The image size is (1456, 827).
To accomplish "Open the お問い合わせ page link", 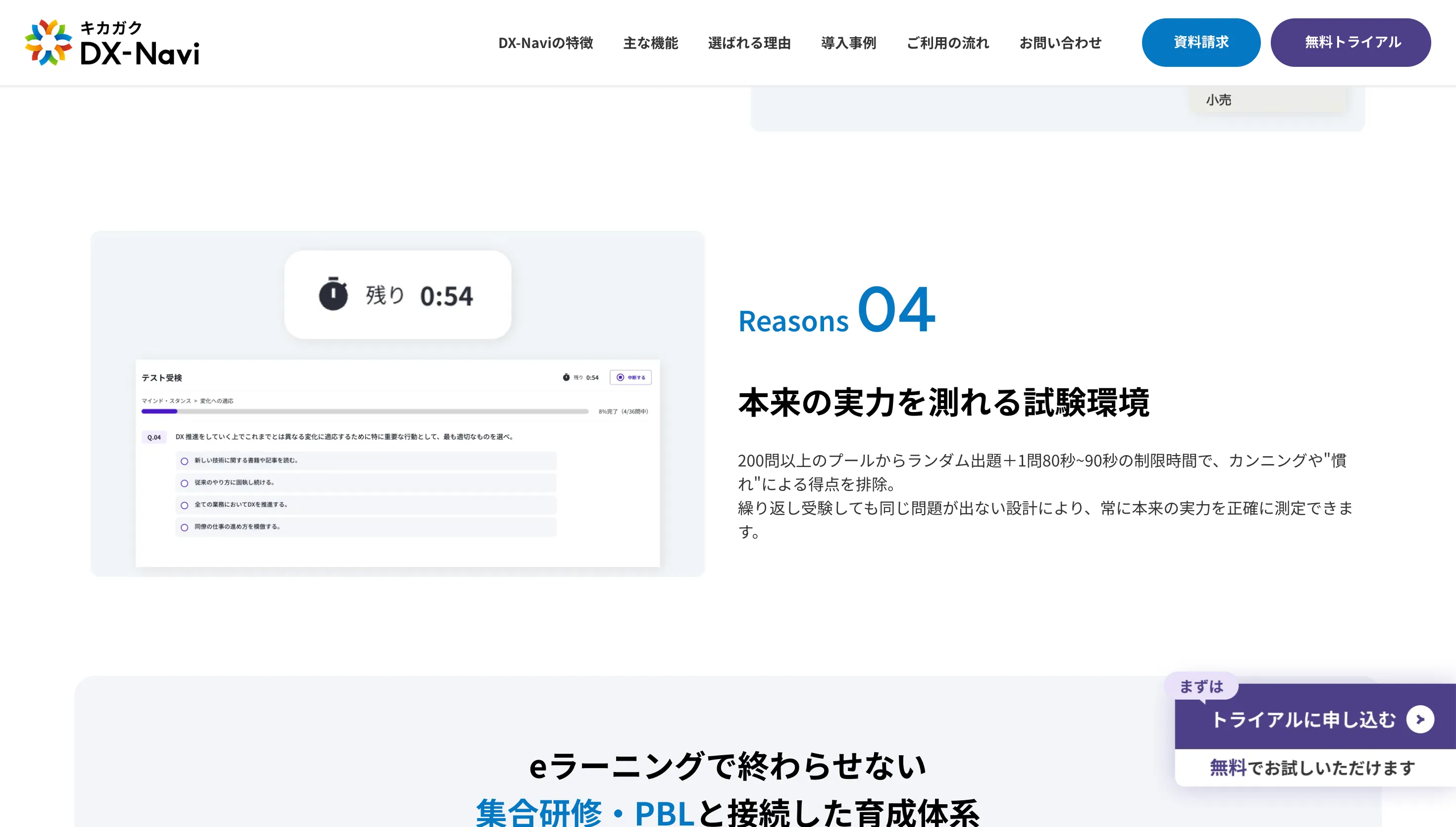I will tap(1061, 43).
